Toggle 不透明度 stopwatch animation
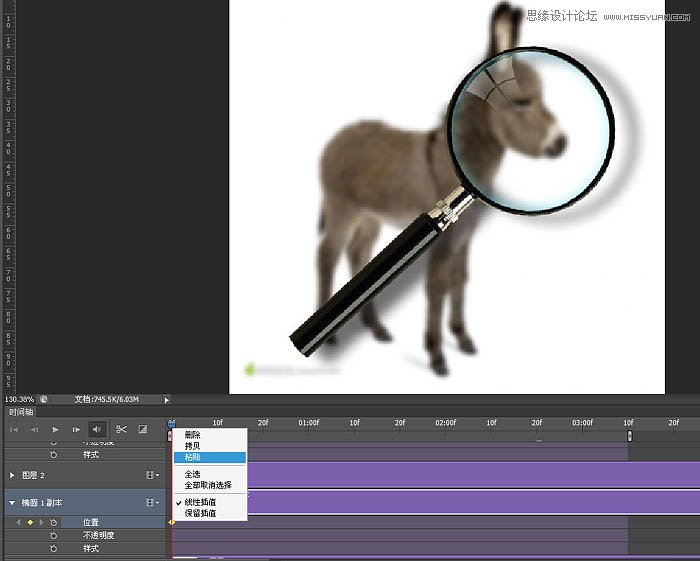Screen dimensions: 700x561 (x=54, y=535)
